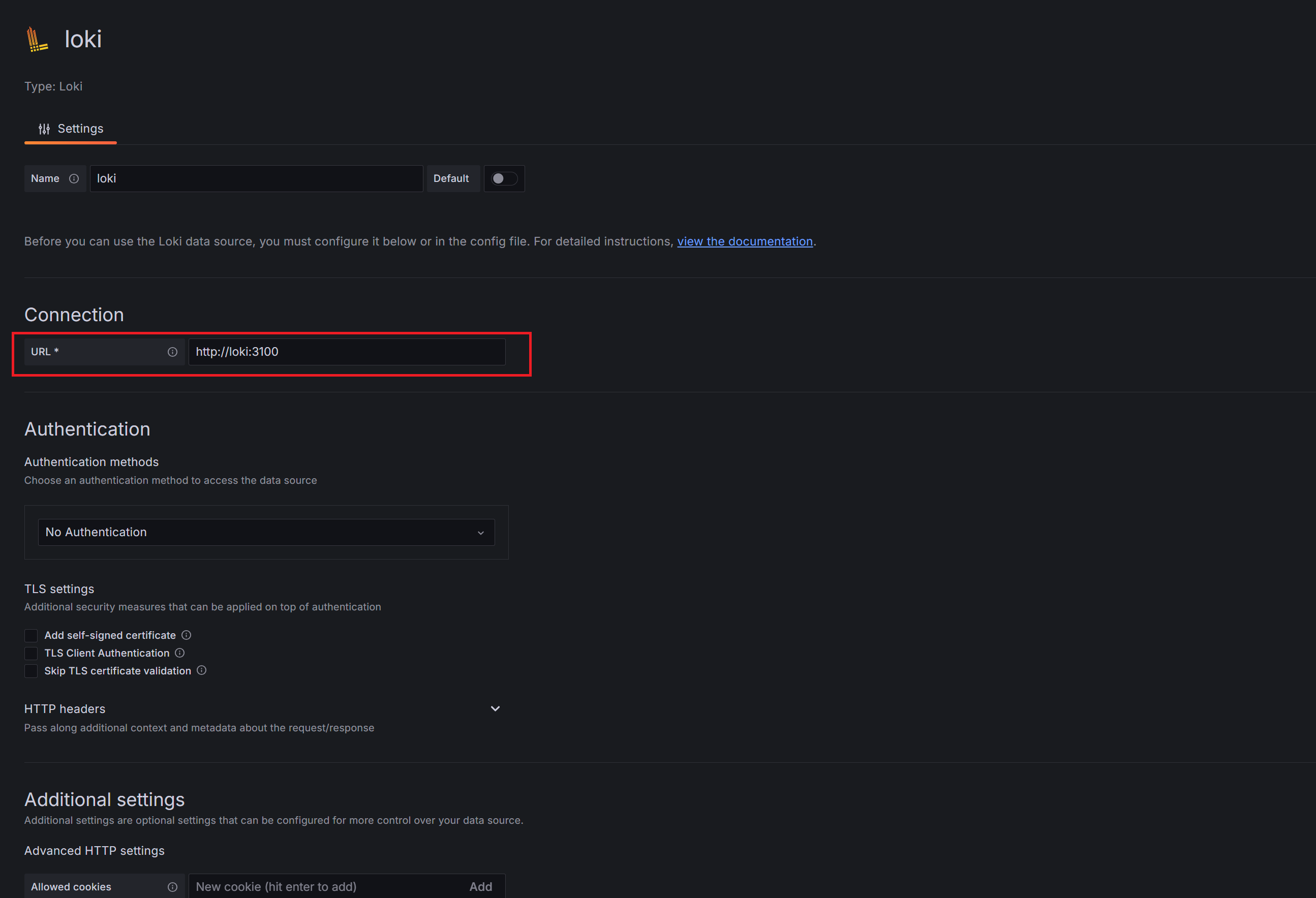The width and height of the screenshot is (1316, 898).
Task: Click the info icon next to URL
Action: pos(172,352)
